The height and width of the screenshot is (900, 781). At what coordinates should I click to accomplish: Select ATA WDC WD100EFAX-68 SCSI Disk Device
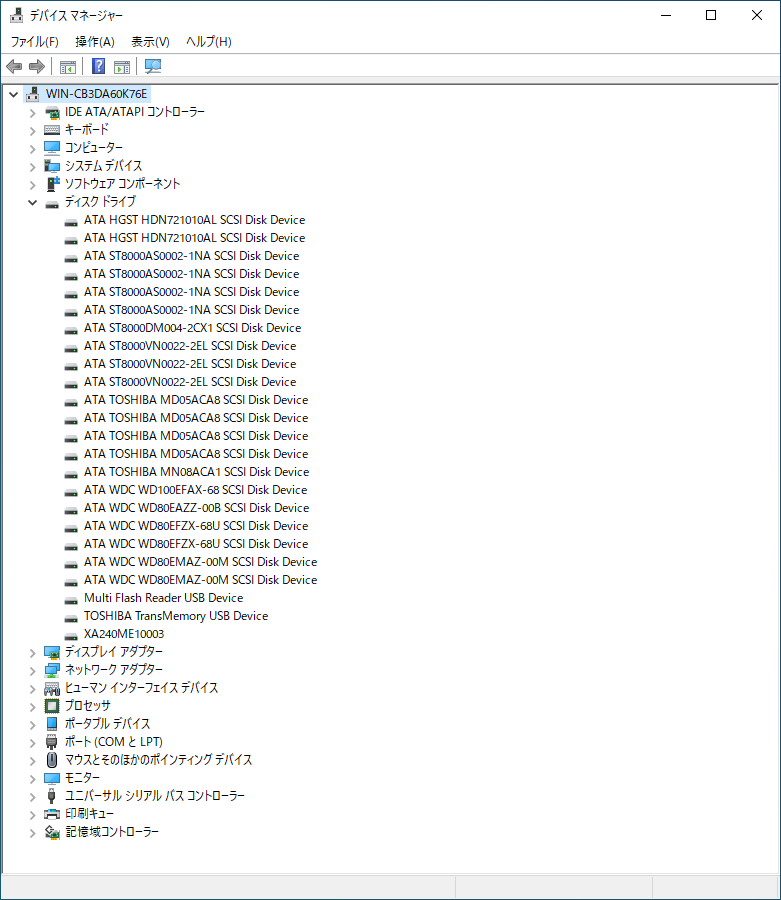point(195,490)
